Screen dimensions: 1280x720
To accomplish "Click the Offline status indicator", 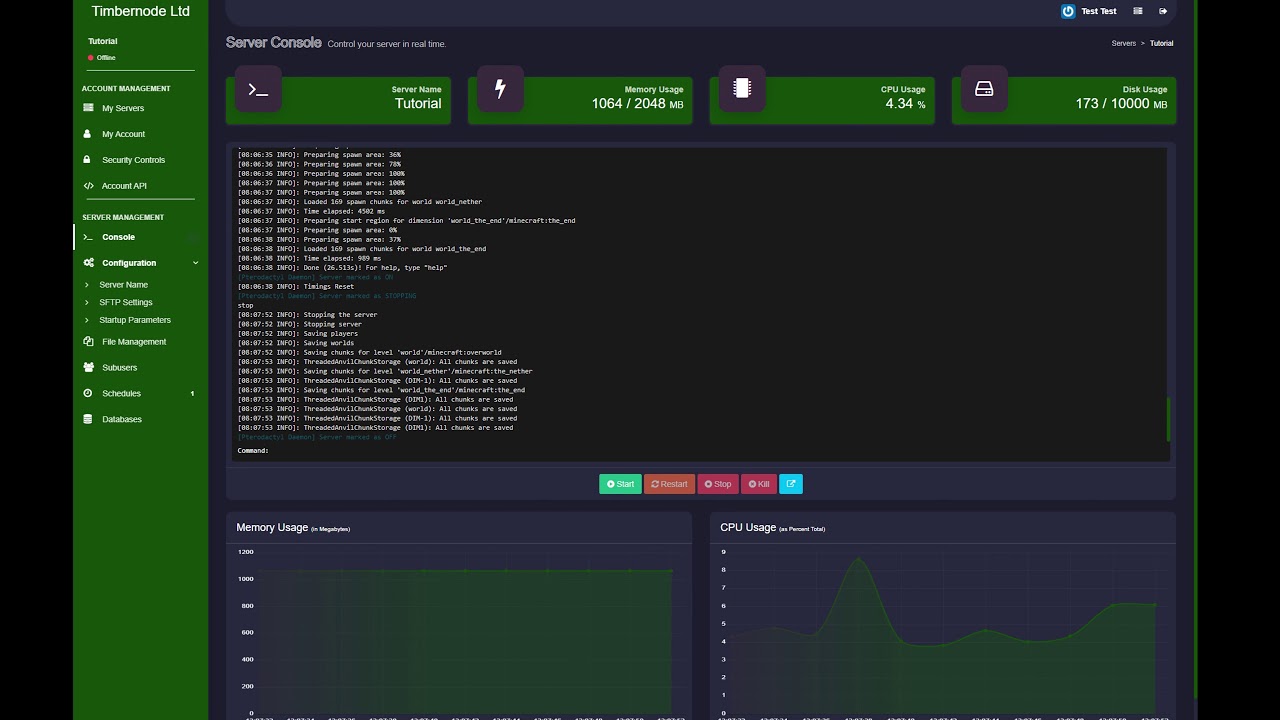I will pos(102,58).
